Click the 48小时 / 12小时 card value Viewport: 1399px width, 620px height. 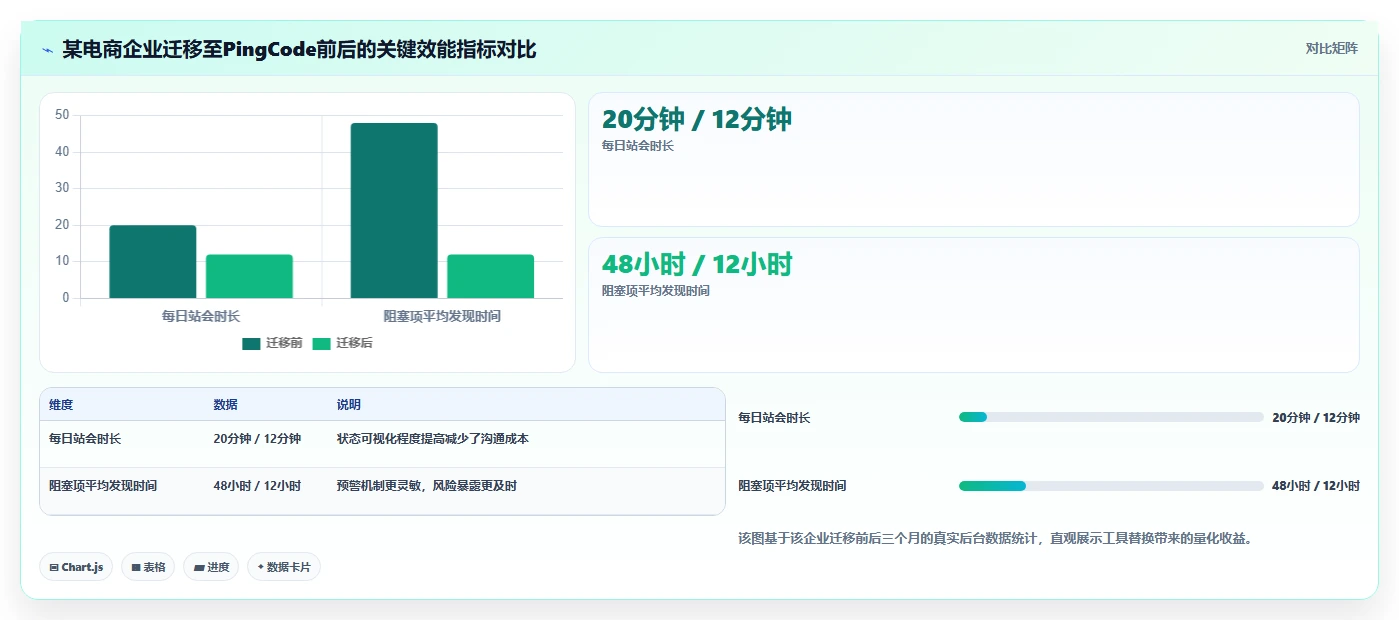696,264
